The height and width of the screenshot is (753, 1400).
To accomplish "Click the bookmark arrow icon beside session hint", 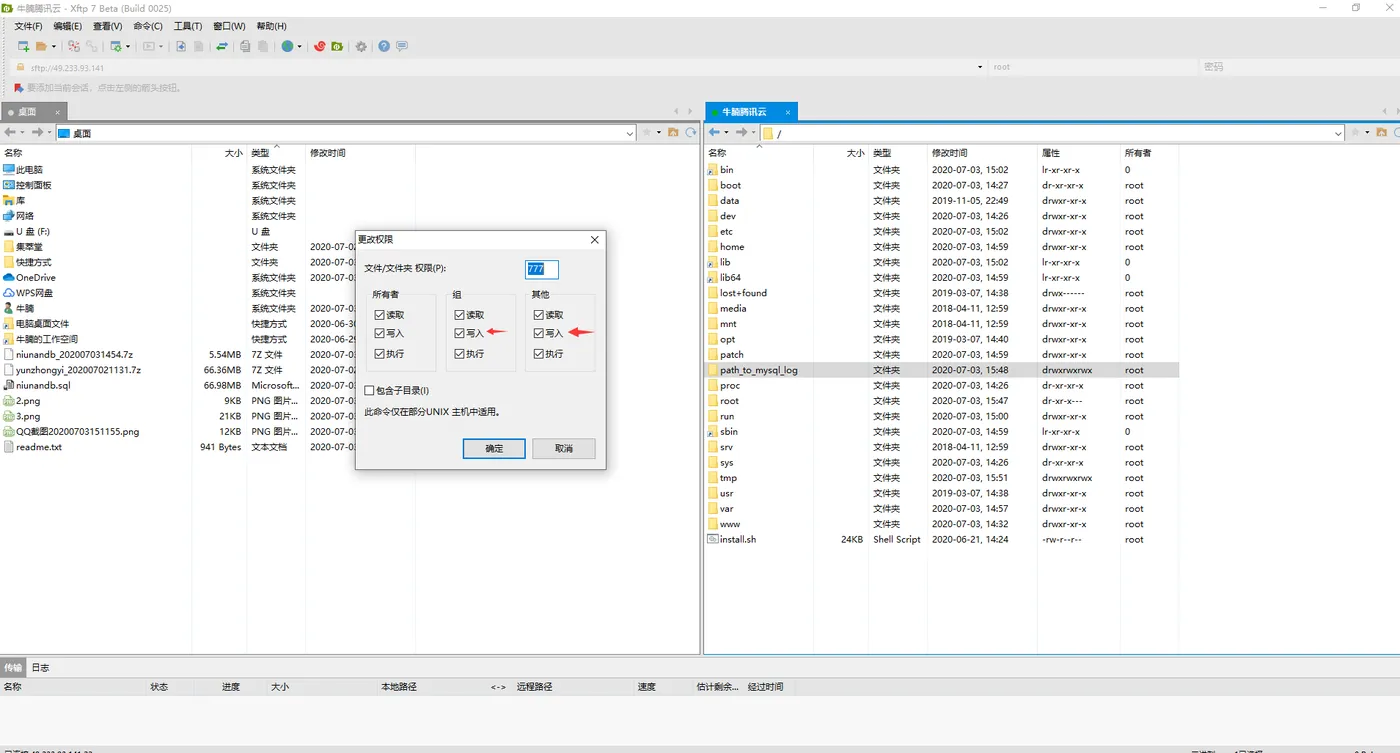I will 19,88.
